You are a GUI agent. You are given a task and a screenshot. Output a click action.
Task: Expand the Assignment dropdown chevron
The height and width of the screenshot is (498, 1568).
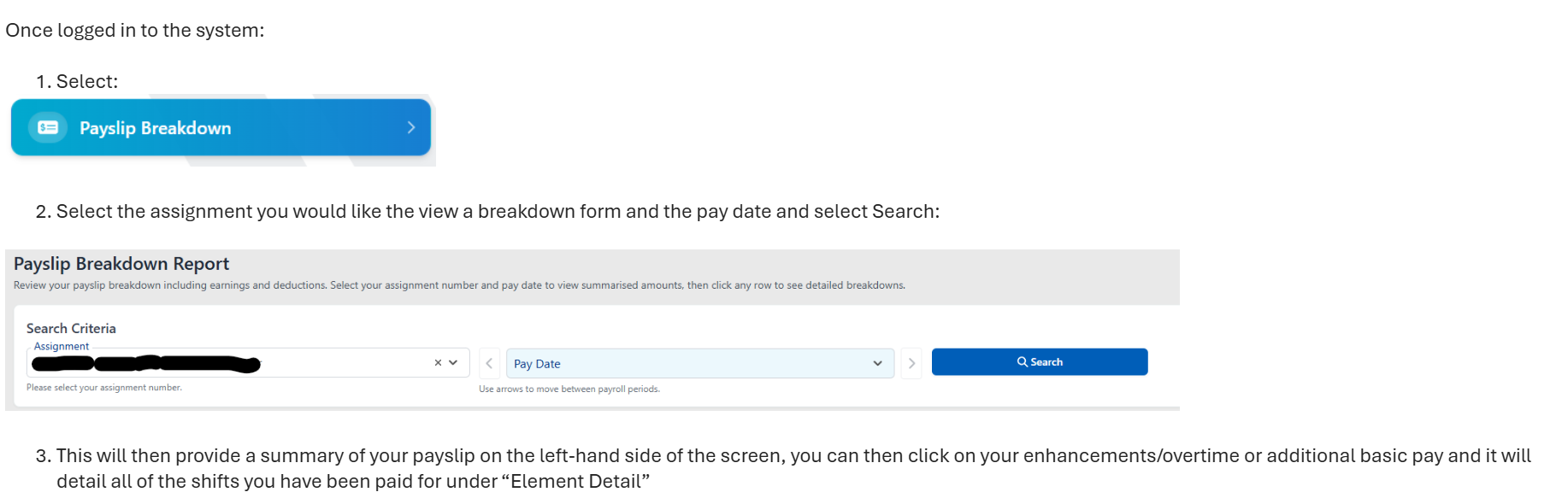click(x=453, y=363)
